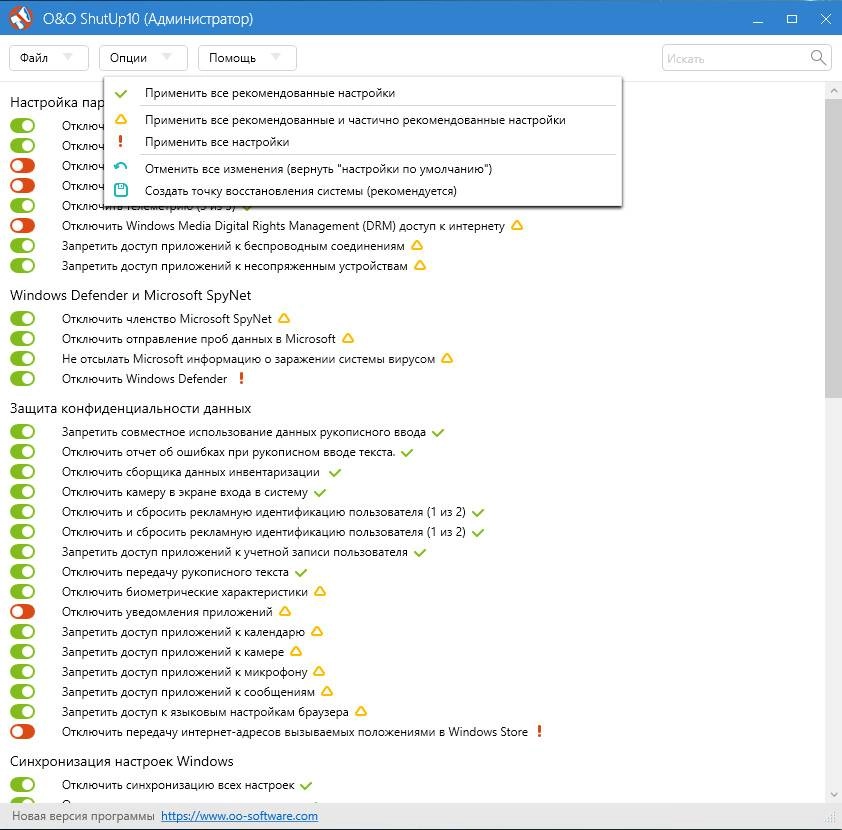Click yellow triangle beside calendar access row
The image size is (842, 830).
[x=317, y=631]
